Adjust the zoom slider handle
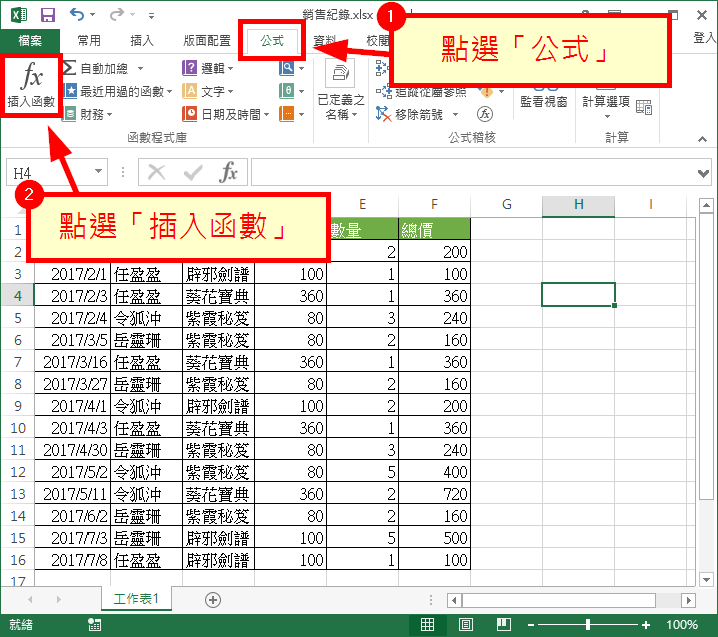The height and width of the screenshot is (637, 718). (x=588, y=624)
